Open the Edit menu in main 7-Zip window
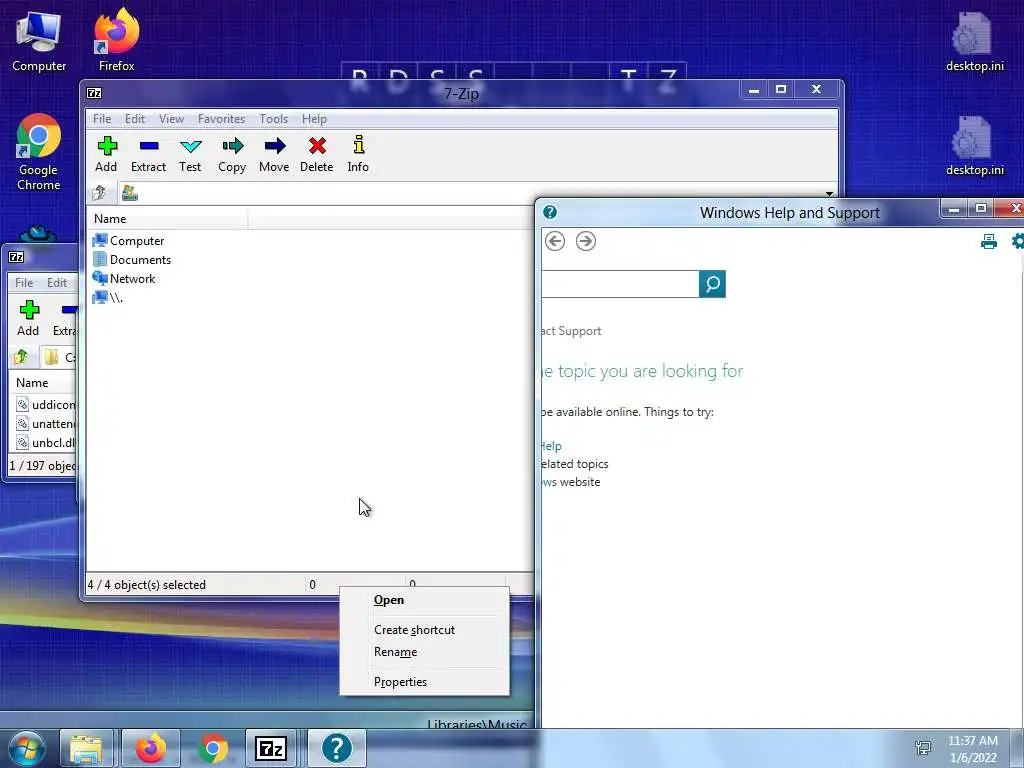Image resolution: width=1024 pixels, height=768 pixels. 135,119
